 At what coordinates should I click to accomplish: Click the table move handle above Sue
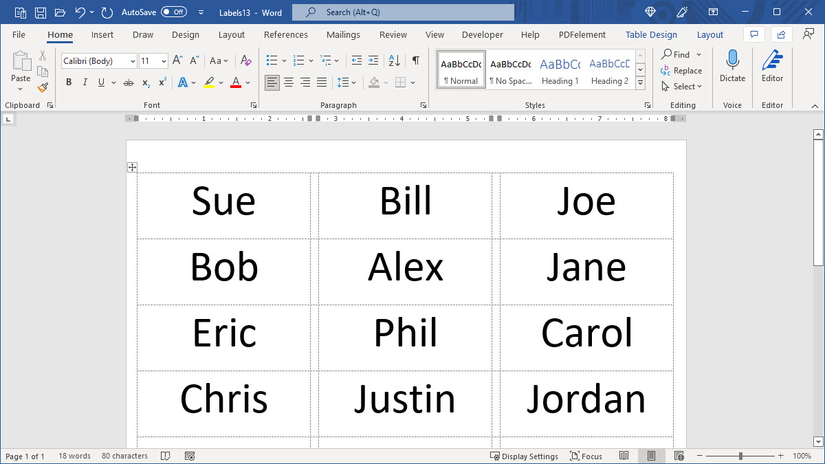point(132,167)
